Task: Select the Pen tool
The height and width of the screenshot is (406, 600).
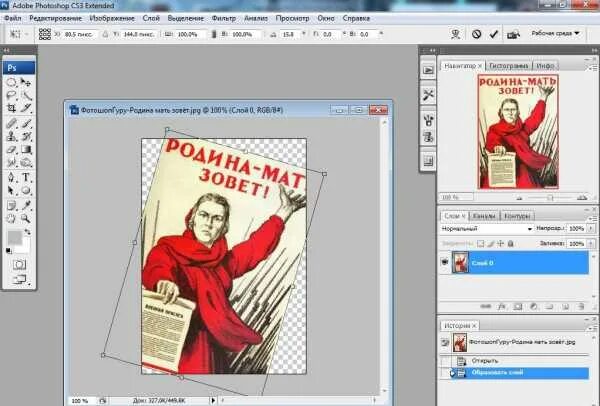Action: [x=11, y=177]
